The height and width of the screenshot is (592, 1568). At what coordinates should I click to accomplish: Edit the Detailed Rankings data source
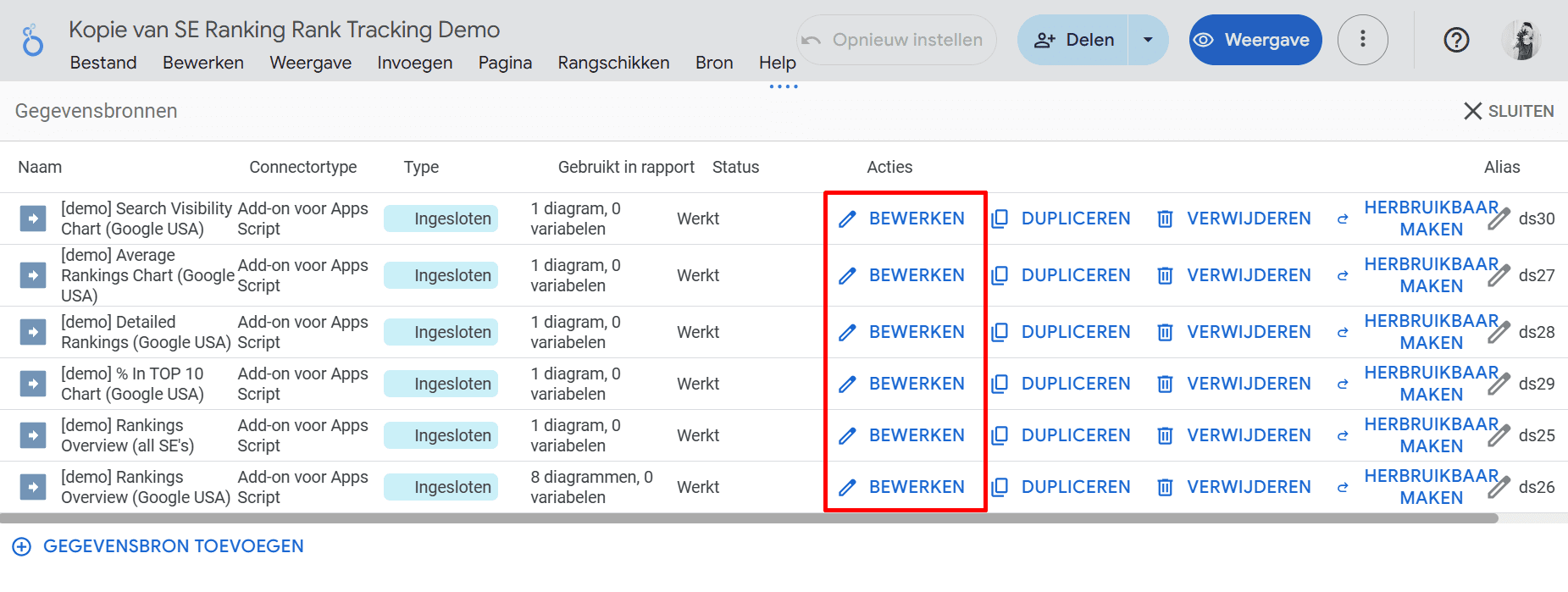pyautogui.click(x=901, y=332)
